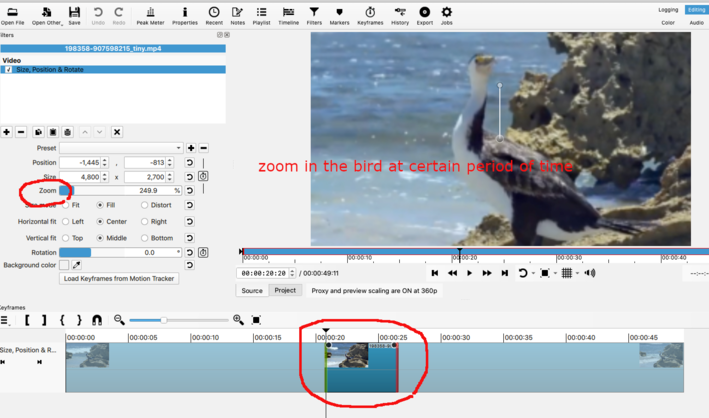Screen dimensions: 709x418
Task: Select the Distort size mode
Action: 145,205
